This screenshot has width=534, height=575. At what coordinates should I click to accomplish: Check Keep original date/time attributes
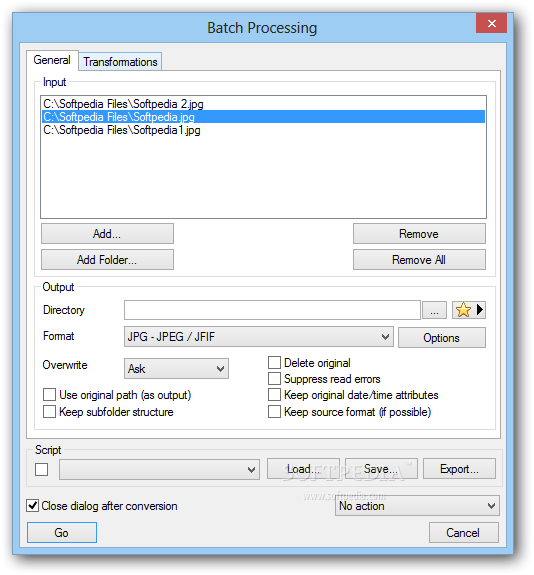click(274, 395)
